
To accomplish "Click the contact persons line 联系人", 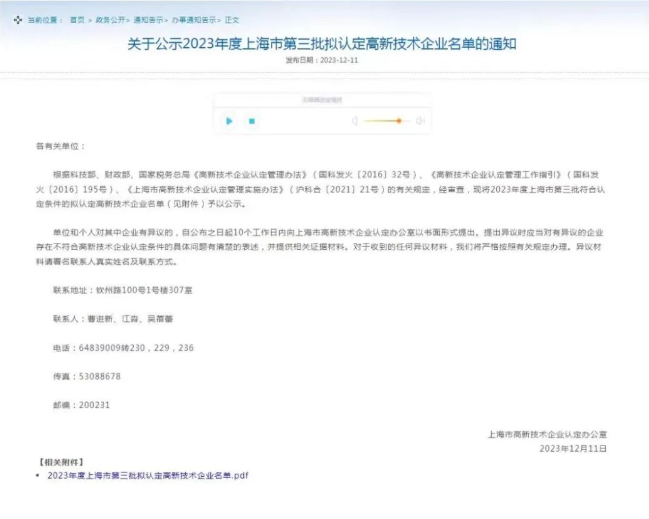I will [x=113, y=319].
